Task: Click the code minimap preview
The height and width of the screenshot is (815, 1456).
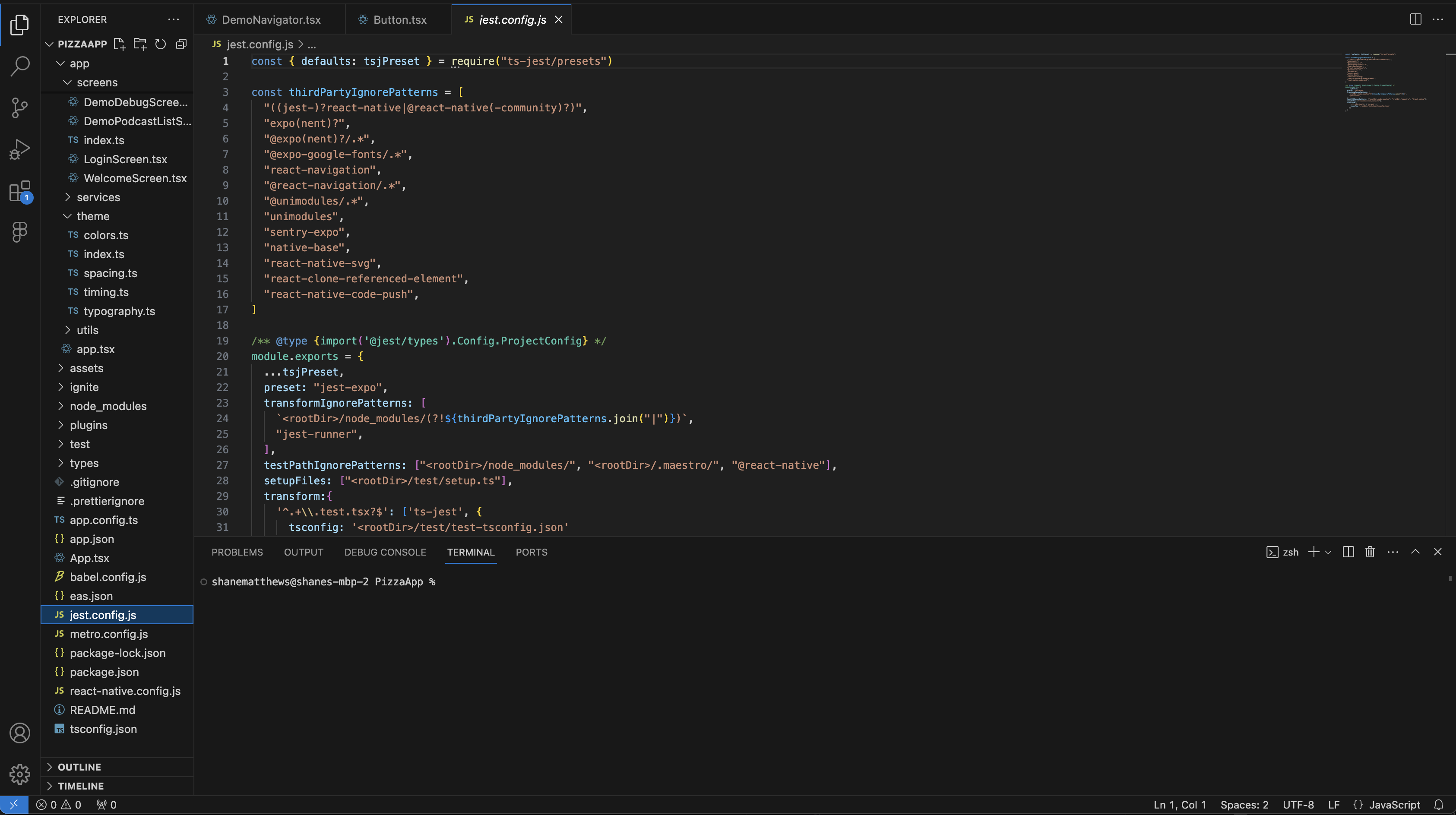Action: tap(1385, 82)
